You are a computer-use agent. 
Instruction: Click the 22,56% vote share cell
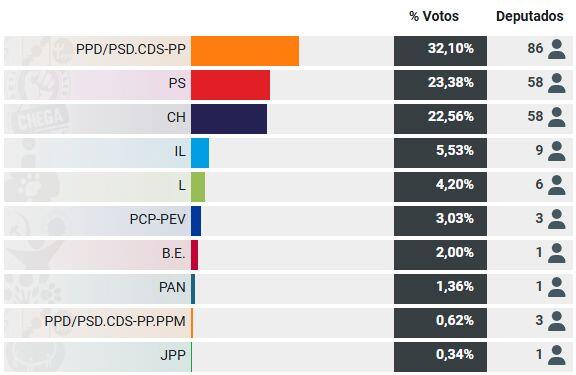pyautogui.click(x=440, y=119)
